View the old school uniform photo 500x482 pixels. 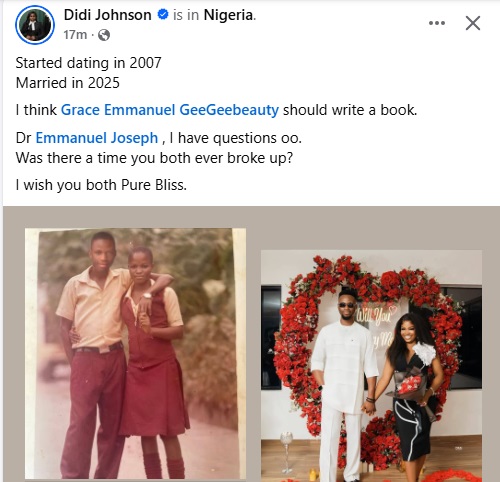click(x=135, y=353)
